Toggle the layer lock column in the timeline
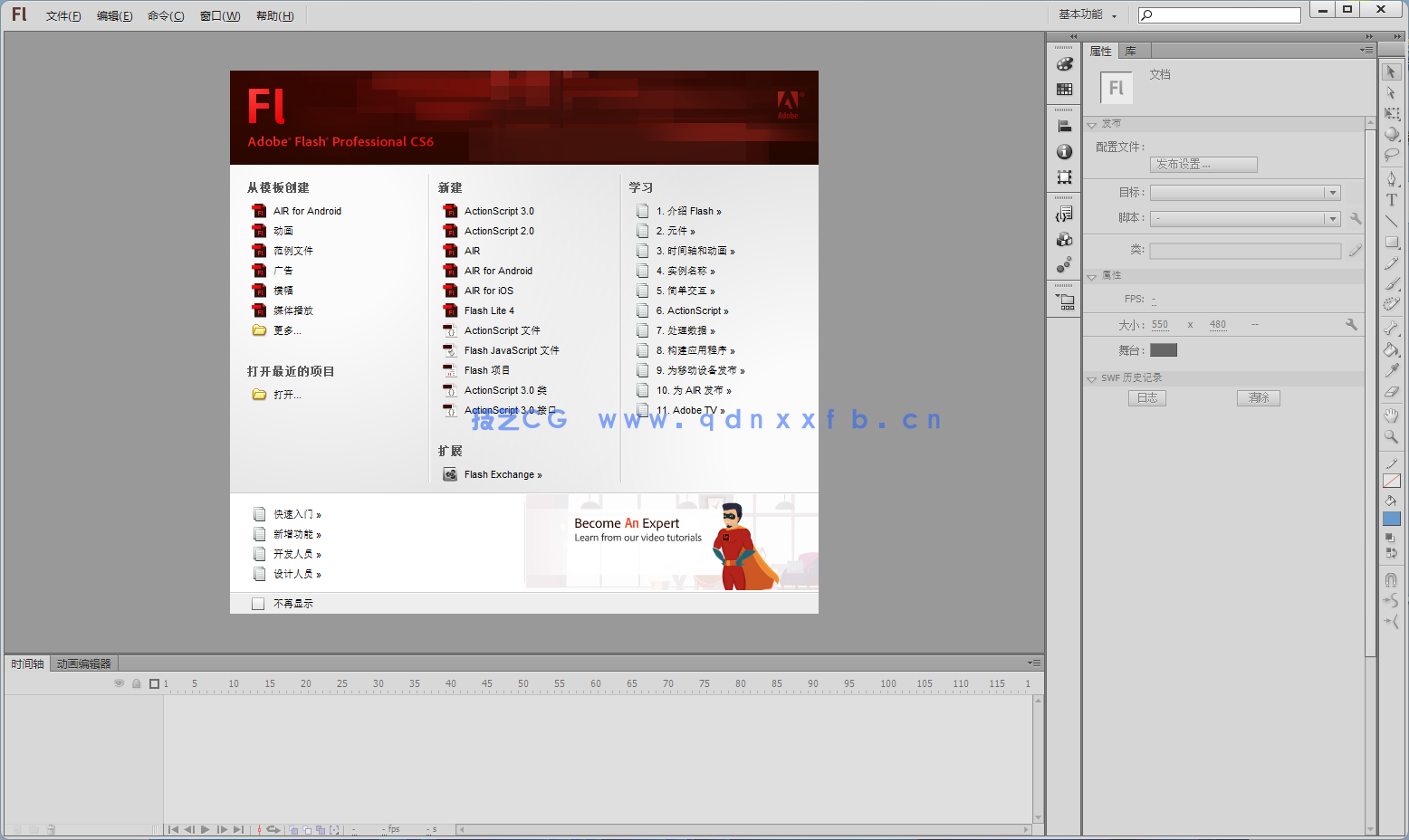The width and height of the screenshot is (1409, 840). [x=137, y=683]
